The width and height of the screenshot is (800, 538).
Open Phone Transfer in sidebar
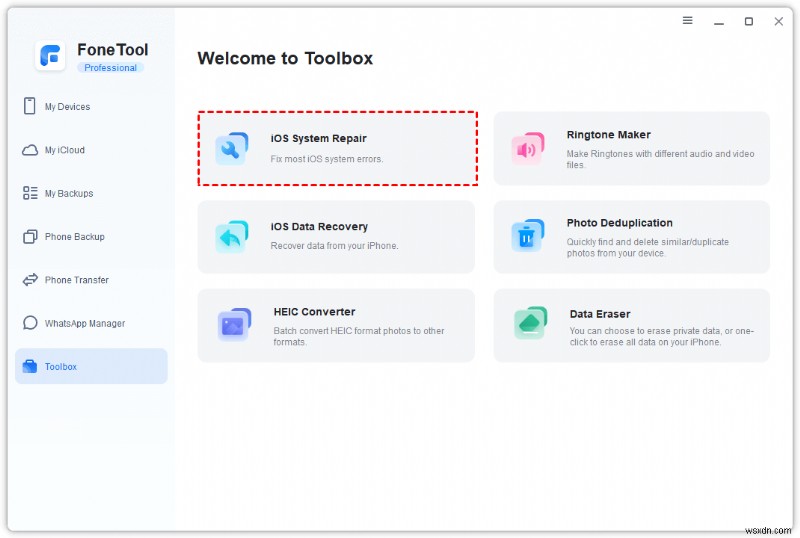(x=91, y=280)
